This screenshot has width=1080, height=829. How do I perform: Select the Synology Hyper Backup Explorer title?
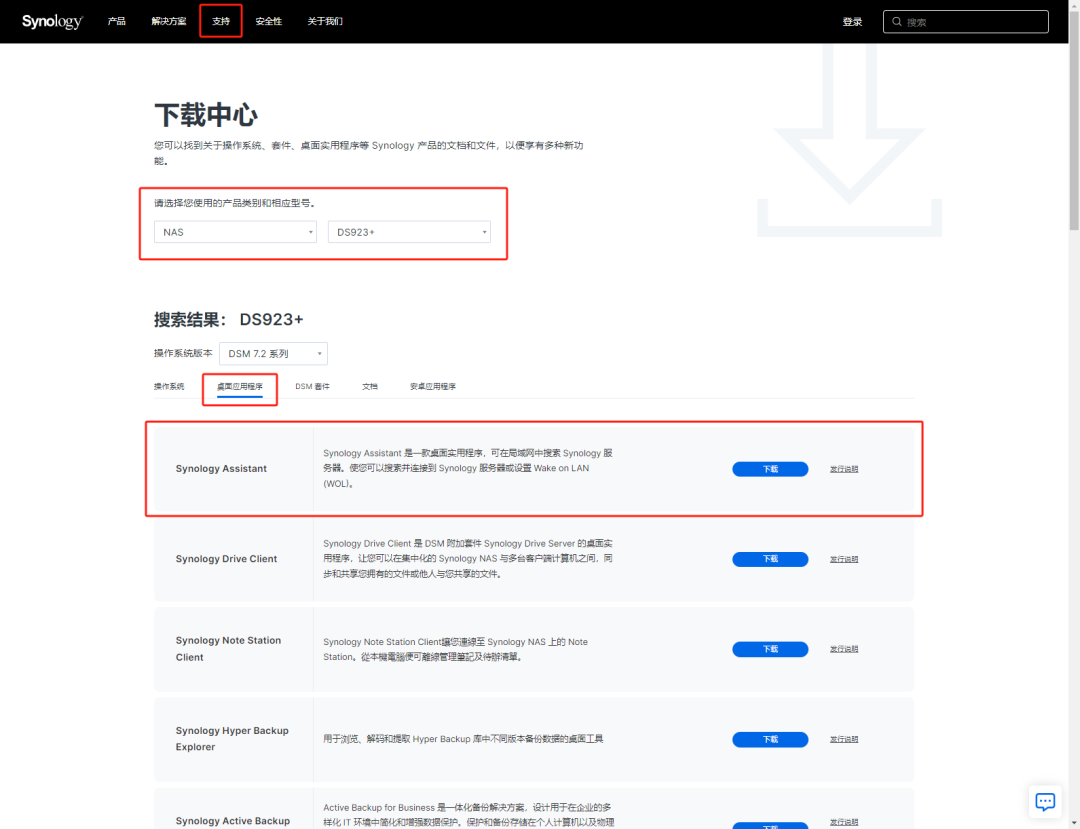(x=232, y=739)
